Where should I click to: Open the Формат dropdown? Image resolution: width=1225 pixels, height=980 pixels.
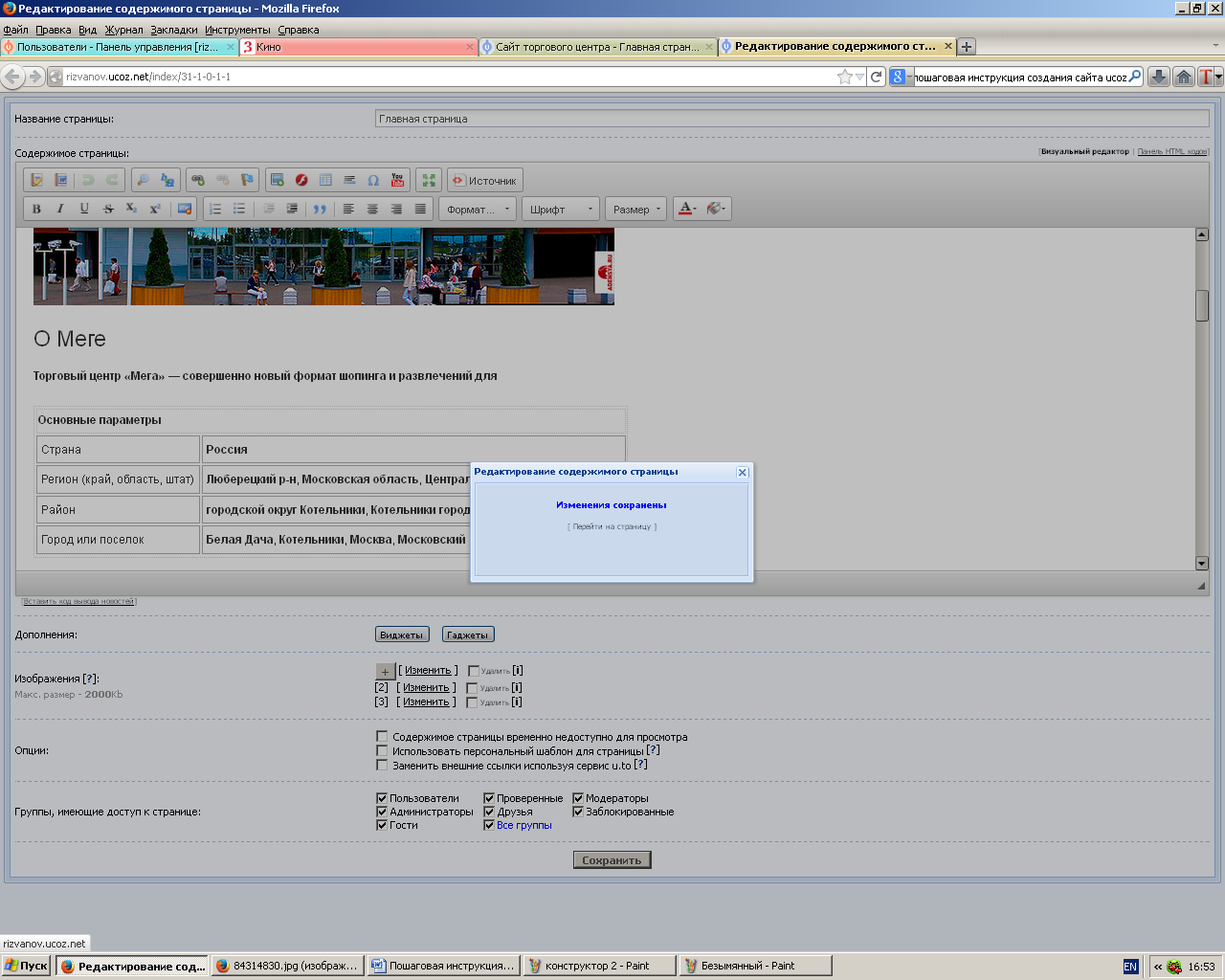(x=479, y=209)
